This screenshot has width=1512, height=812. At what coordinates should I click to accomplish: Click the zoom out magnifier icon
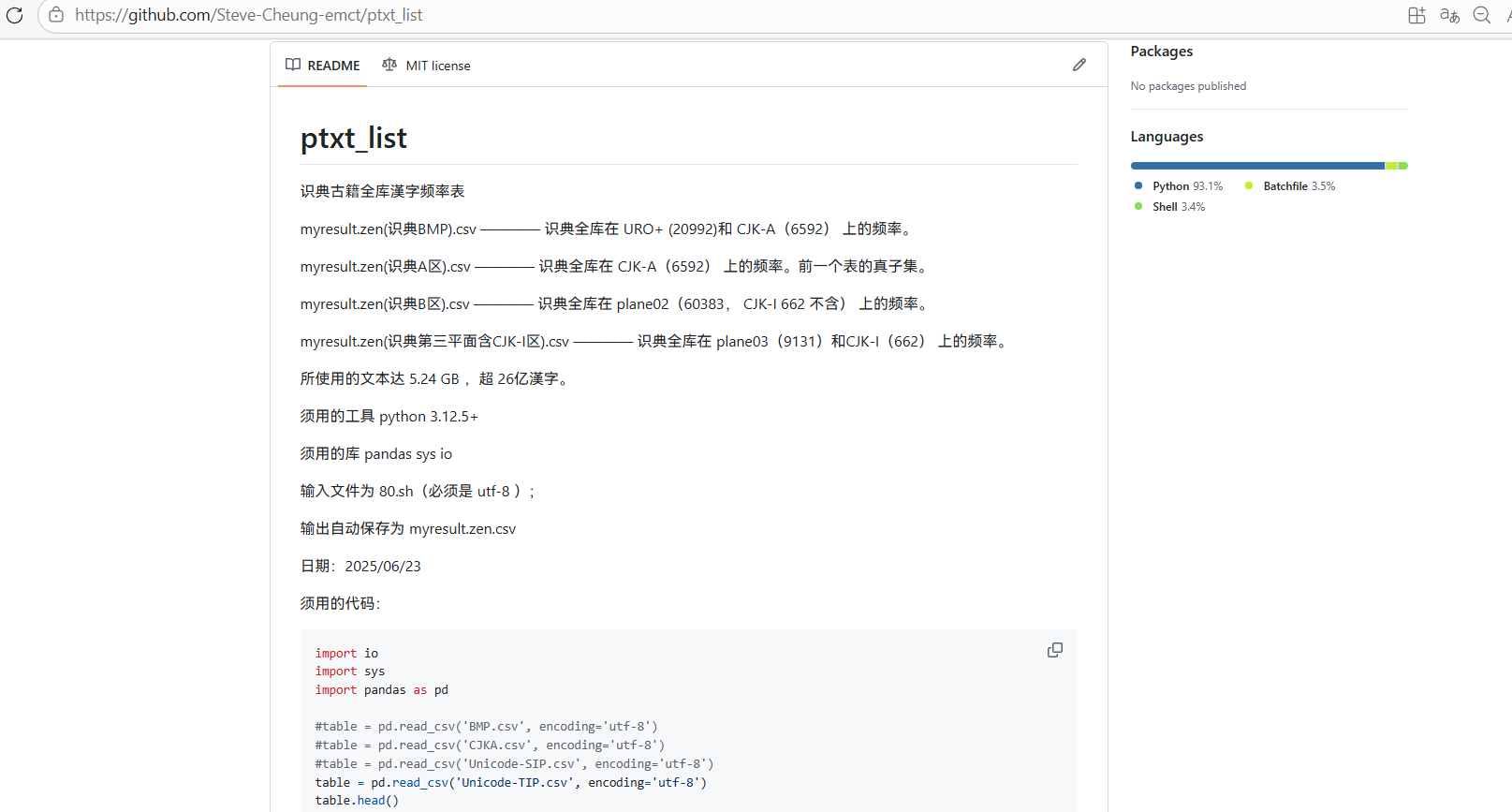(1482, 15)
